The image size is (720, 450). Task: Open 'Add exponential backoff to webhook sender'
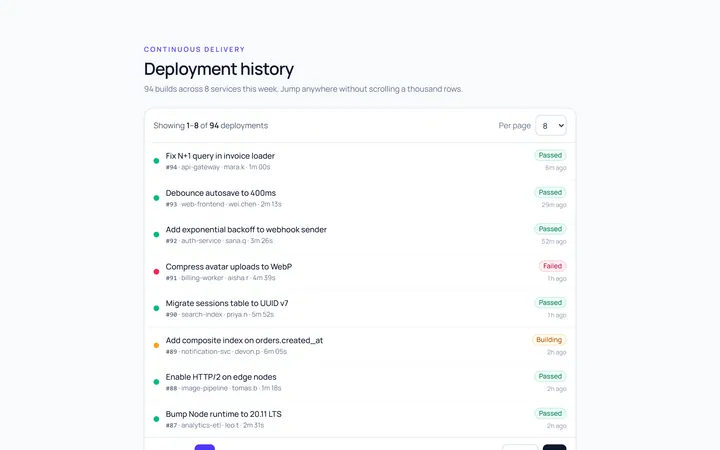click(246, 230)
